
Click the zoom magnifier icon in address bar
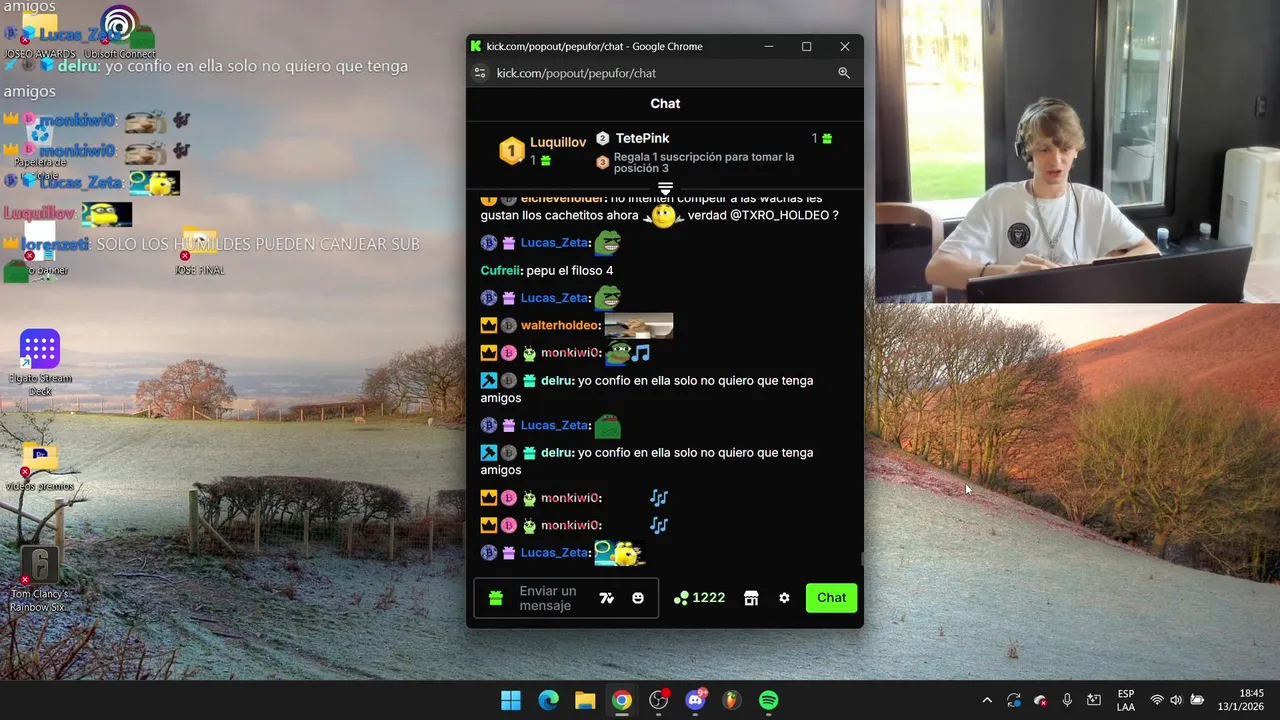pos(844,73)
